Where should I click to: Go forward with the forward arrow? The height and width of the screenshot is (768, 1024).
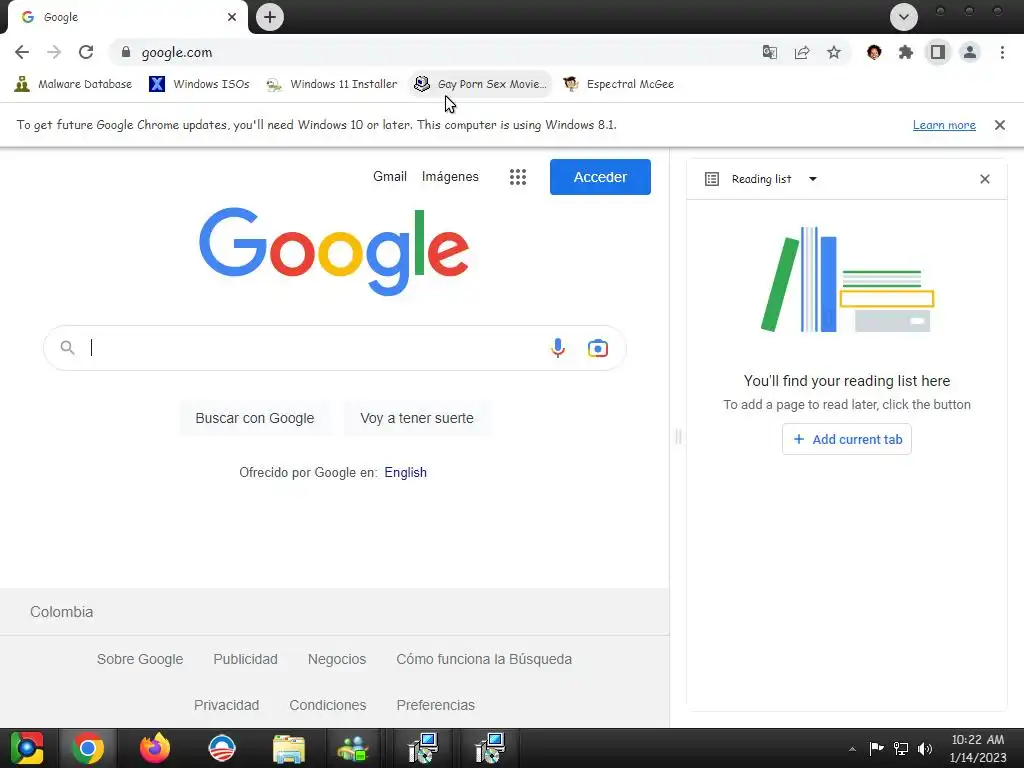point(54,52)
